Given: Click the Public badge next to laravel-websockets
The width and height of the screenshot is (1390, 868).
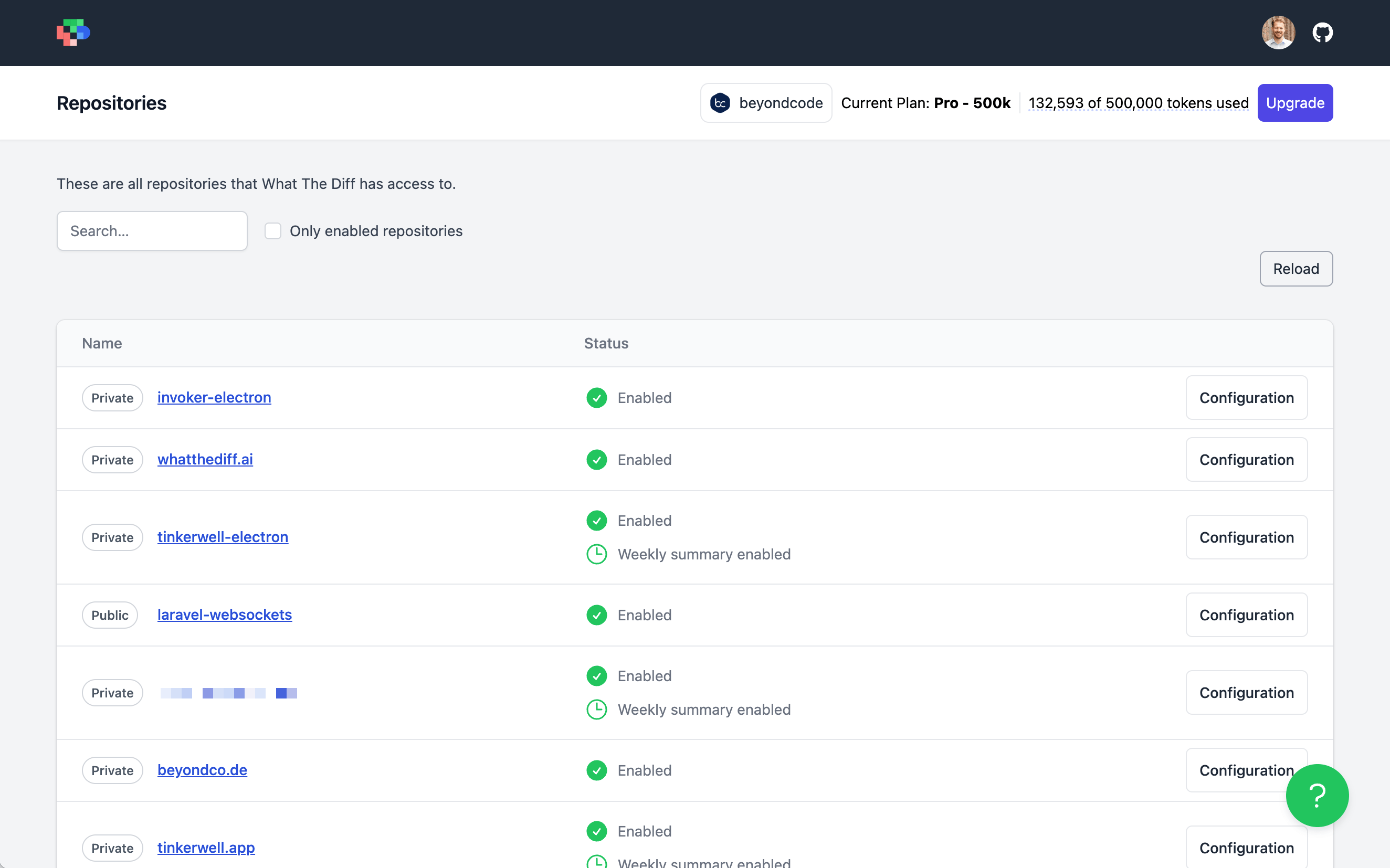Looking at the screenshot, I should pyautogui.click(x=110, y=616).
